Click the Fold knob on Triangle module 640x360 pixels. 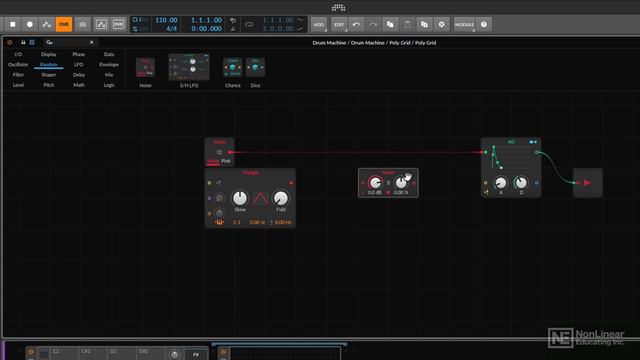click(281, 198)
